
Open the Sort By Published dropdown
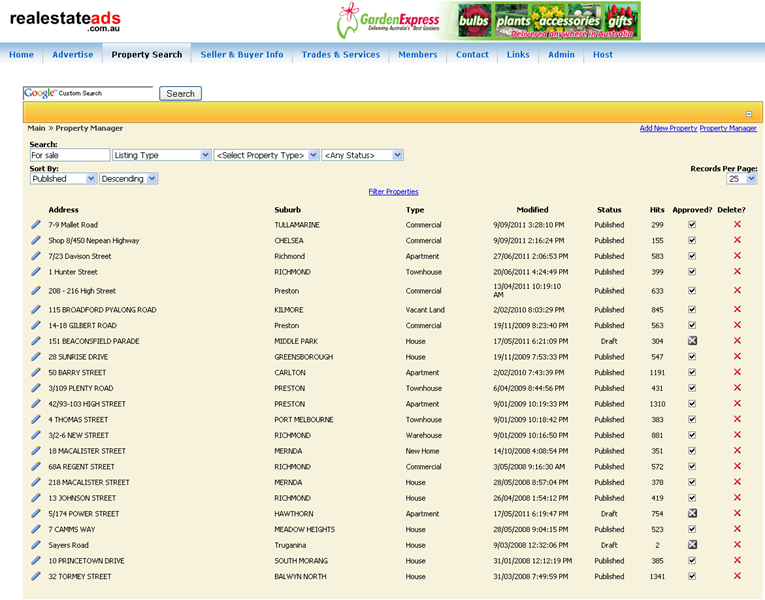click(x=63, y=179)
